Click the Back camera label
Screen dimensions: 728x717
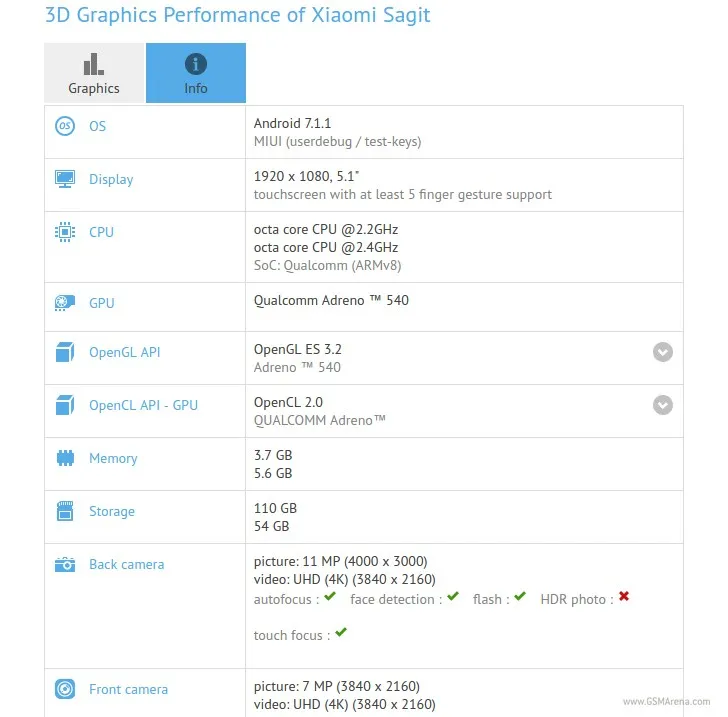tap(126, 564)
